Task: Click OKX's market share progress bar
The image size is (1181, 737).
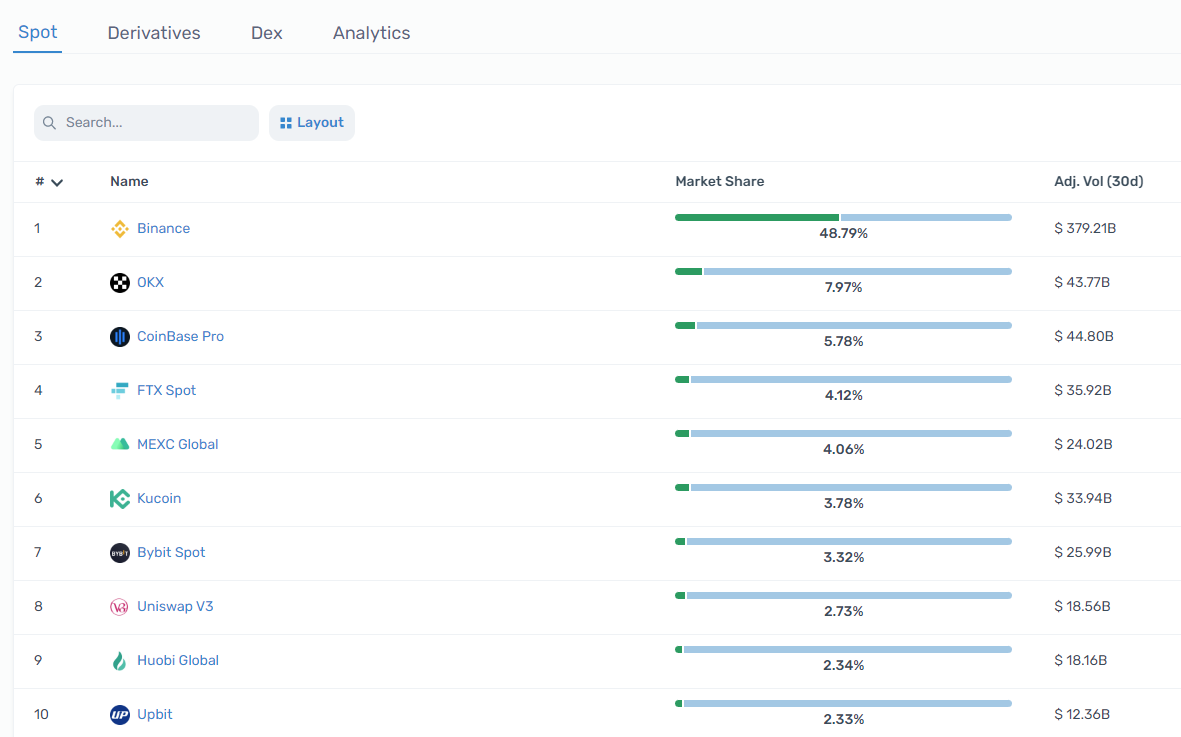Action: 844,272
